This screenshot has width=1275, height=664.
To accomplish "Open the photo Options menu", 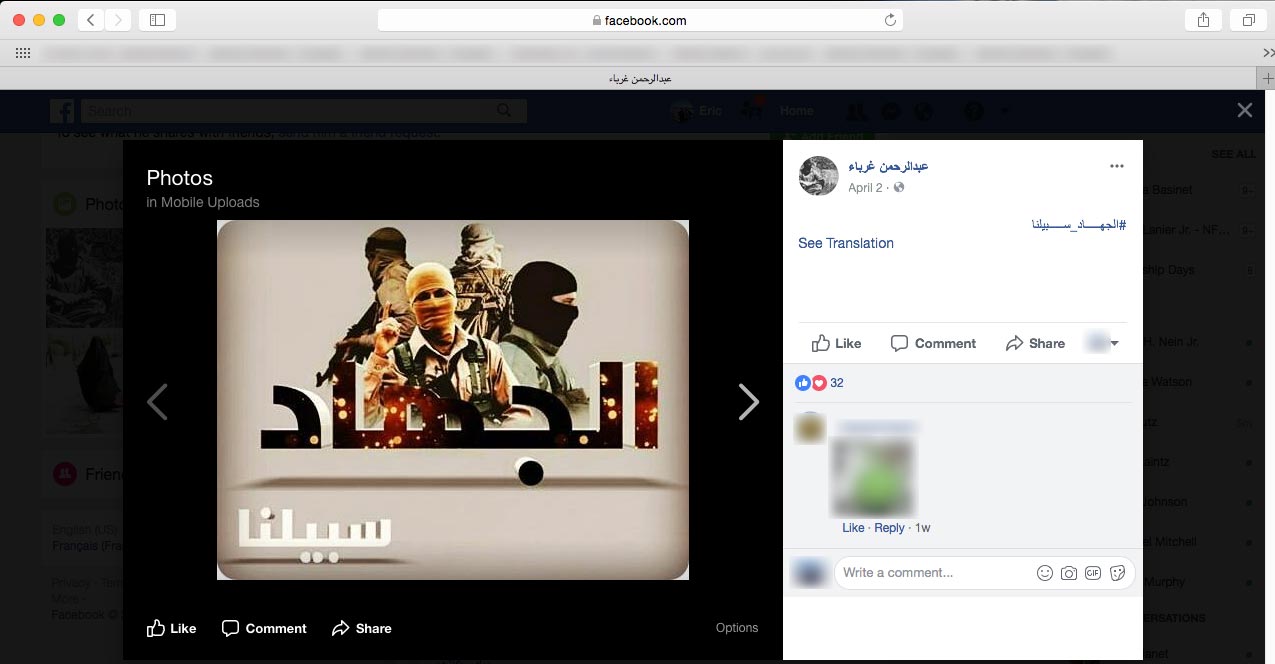I will point(737,628).
